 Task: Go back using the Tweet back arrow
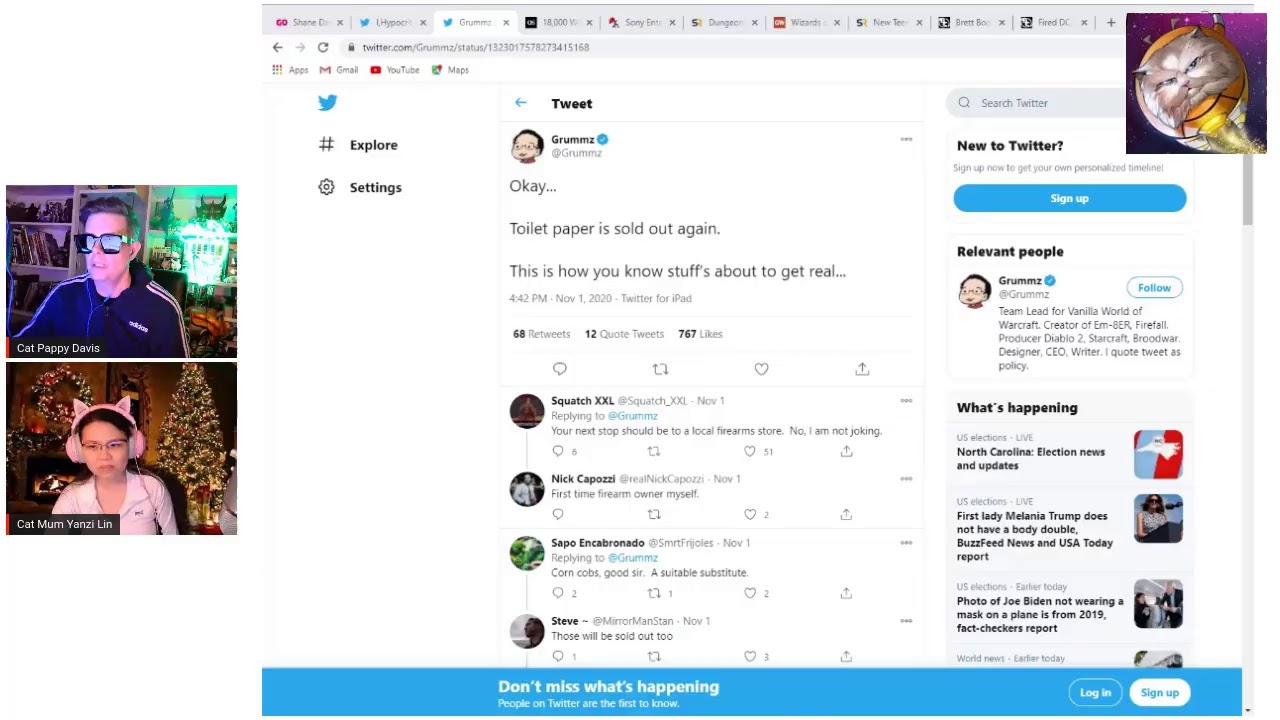[521, 103]
